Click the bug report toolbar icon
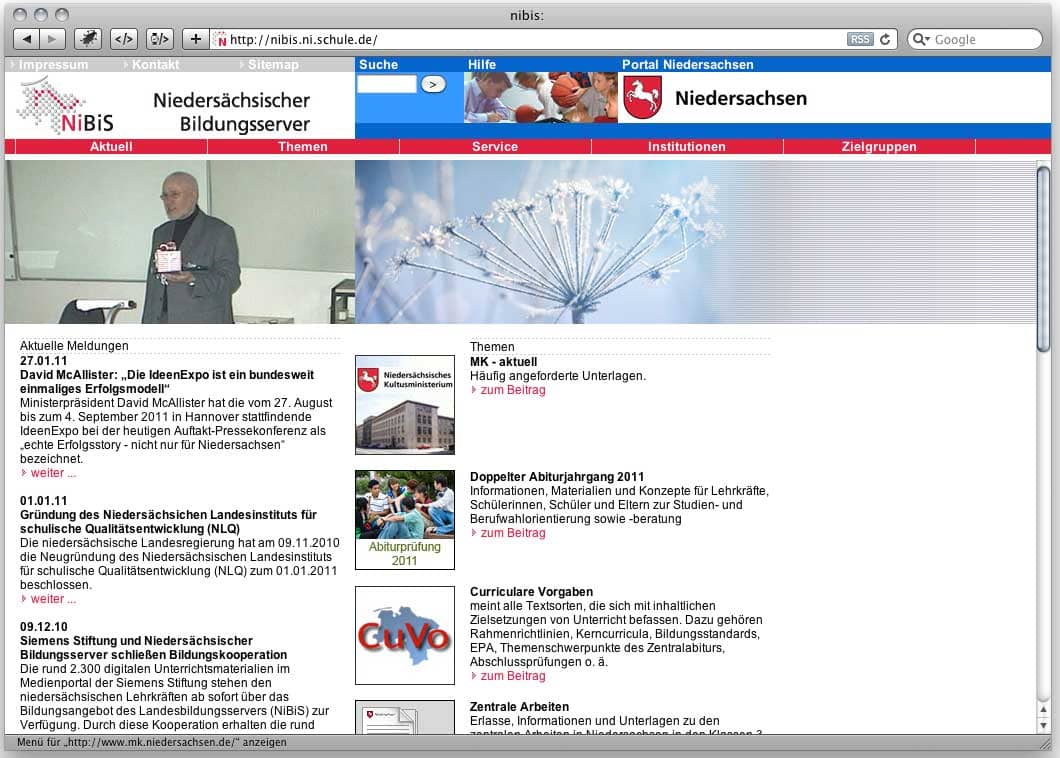1060x758 pixels. tap(89, 39)
